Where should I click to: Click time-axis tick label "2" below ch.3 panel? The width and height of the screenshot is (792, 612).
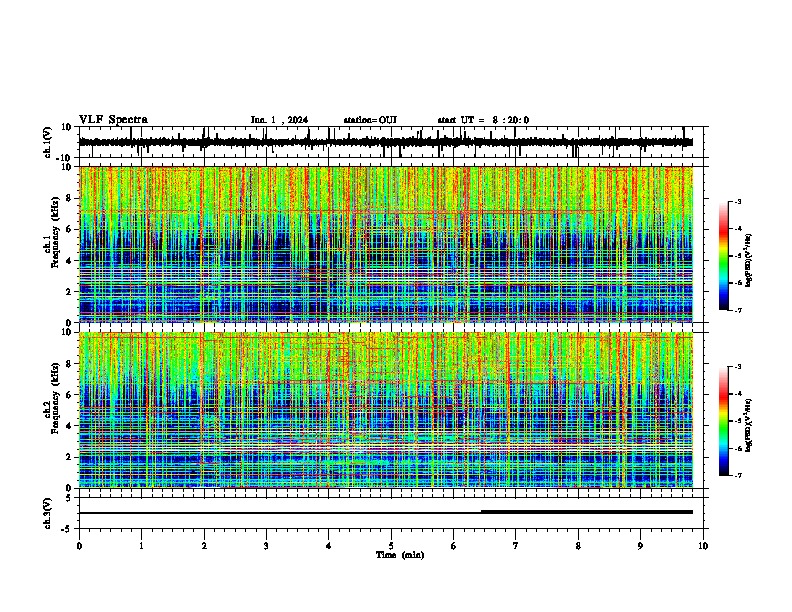point(204,546)
